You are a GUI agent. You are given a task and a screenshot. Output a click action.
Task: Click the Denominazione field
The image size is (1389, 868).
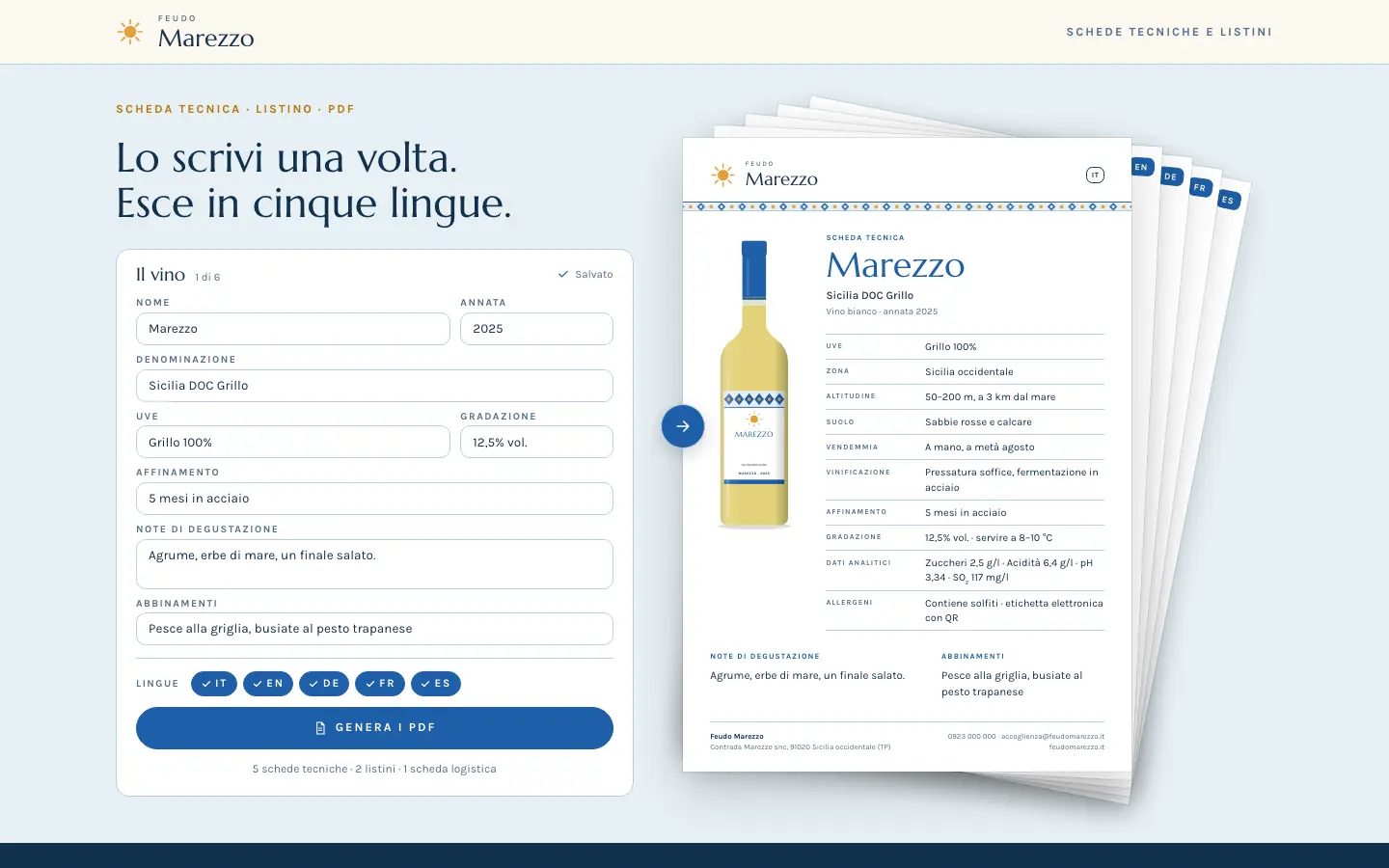point(374,386)
